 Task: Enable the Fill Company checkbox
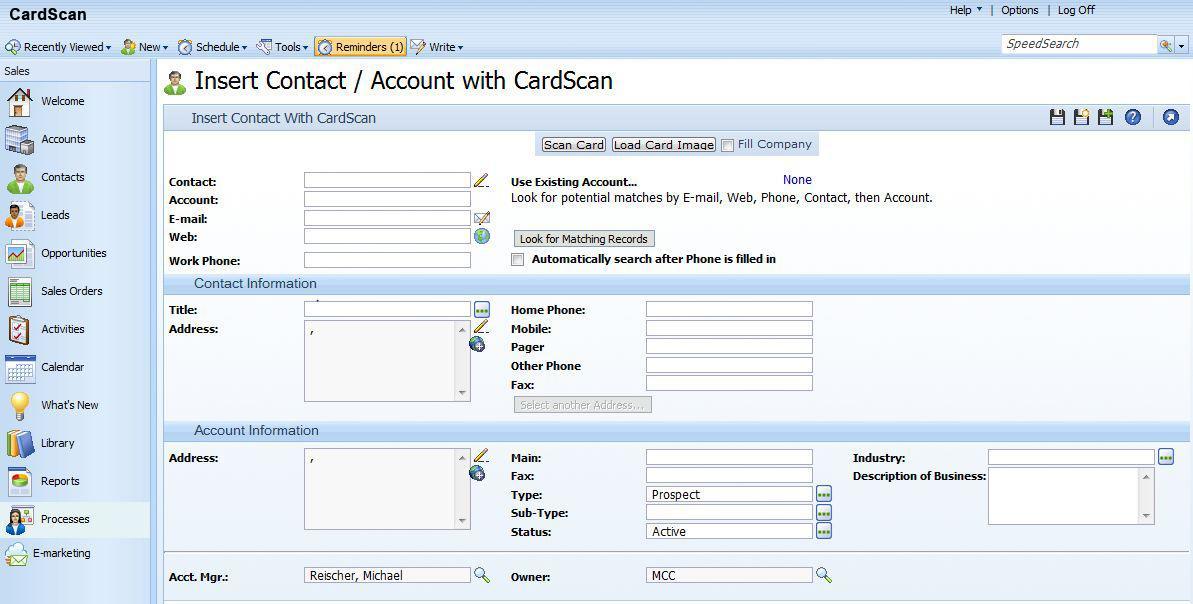728,145
